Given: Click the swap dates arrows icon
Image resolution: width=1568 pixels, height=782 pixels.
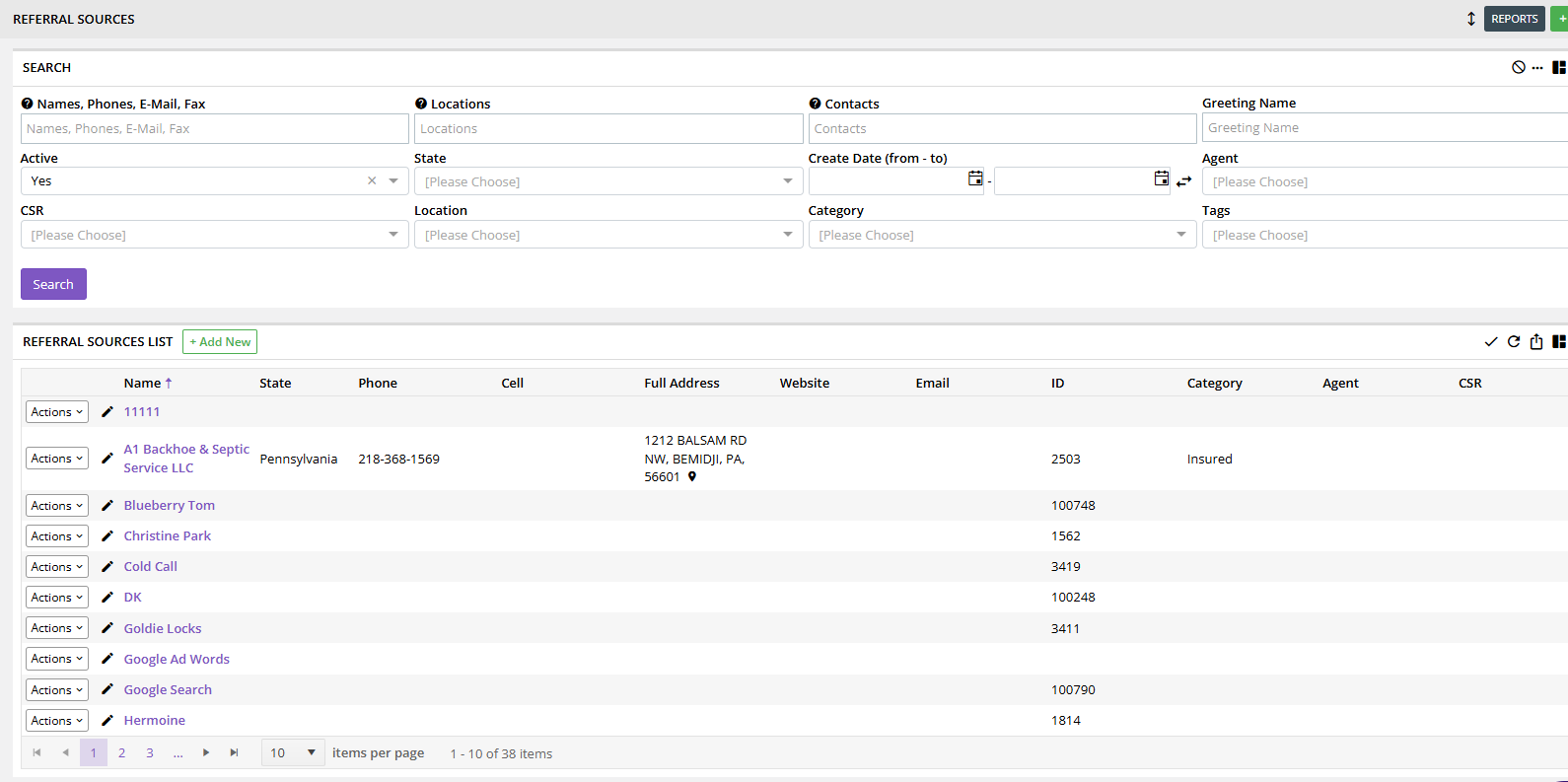Looking at the screenshot, I should pyautogui.click(x=1184, y=181).
